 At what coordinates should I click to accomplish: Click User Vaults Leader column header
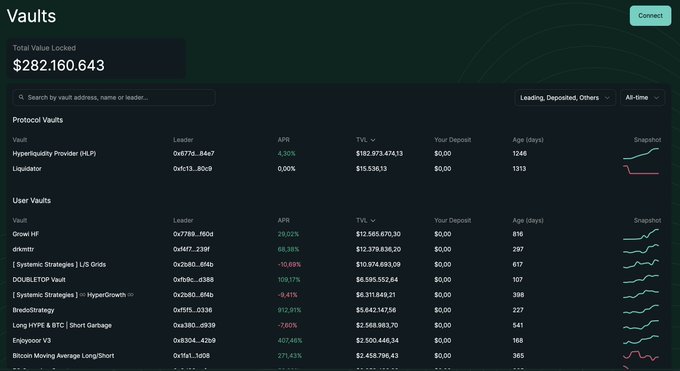point(183,220)
